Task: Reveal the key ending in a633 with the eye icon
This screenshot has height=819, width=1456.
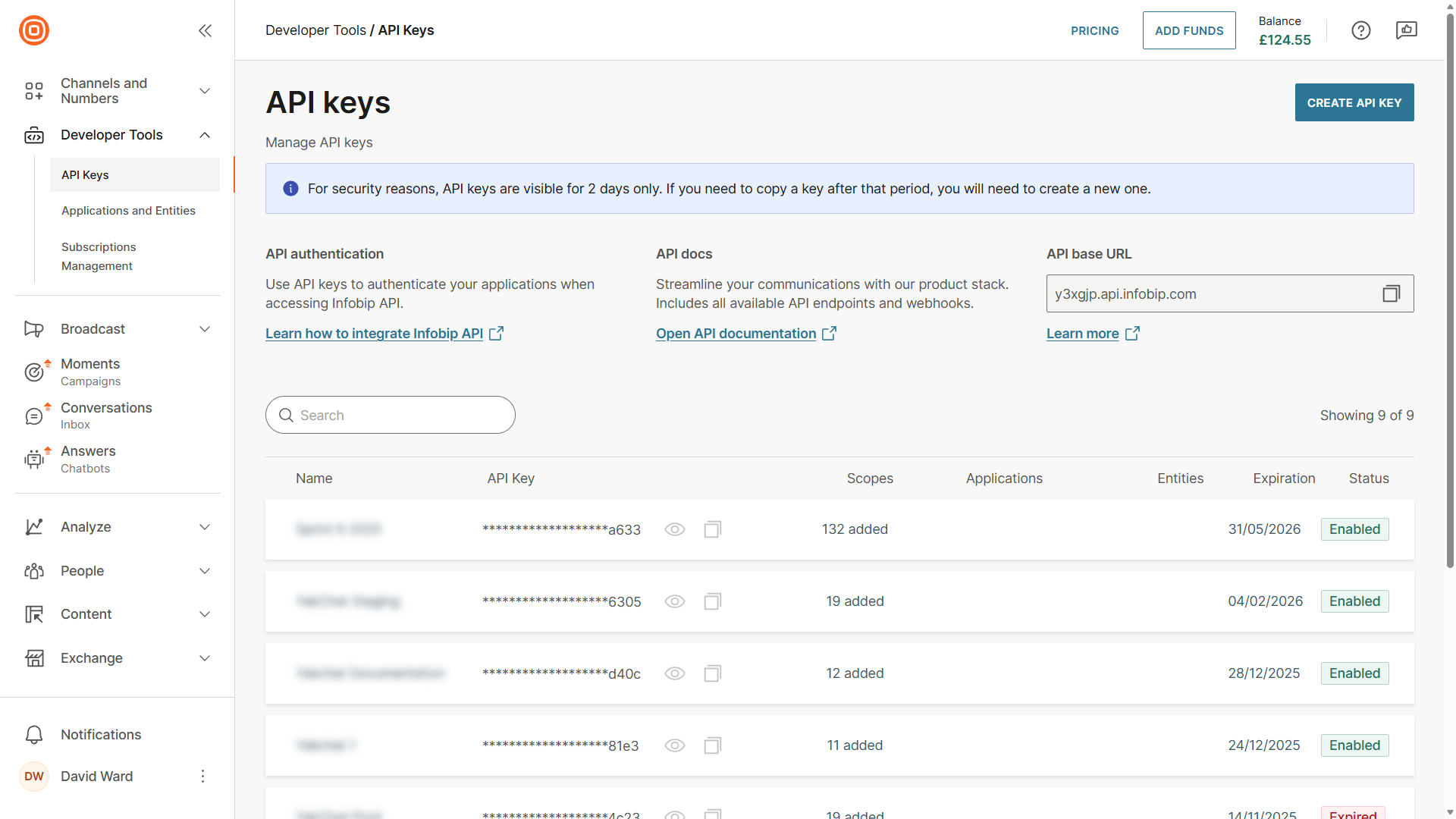Action: [x=675, y=529]
